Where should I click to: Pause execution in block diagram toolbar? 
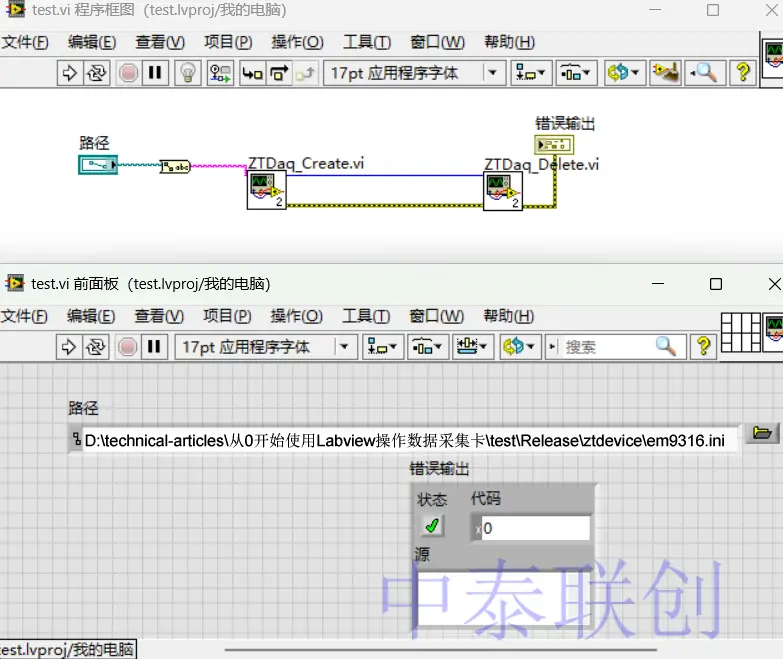pyautogui.click(x=155, y=73)
